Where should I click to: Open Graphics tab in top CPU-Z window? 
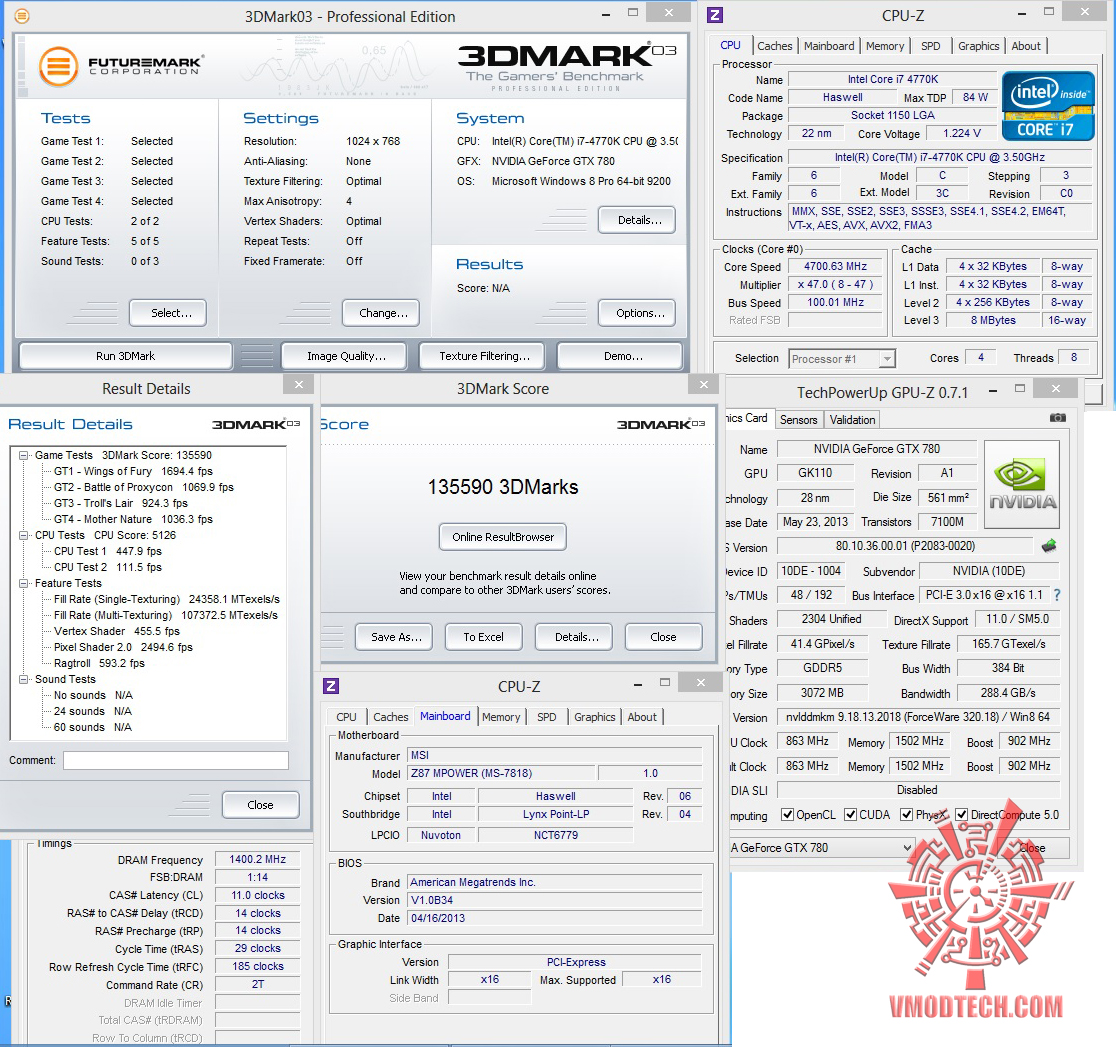(979, 46)
